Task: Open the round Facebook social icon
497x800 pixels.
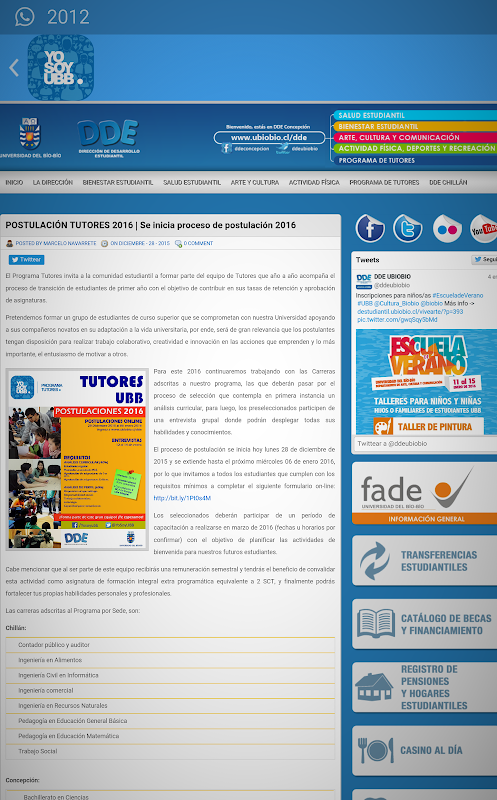Action: 370,228
